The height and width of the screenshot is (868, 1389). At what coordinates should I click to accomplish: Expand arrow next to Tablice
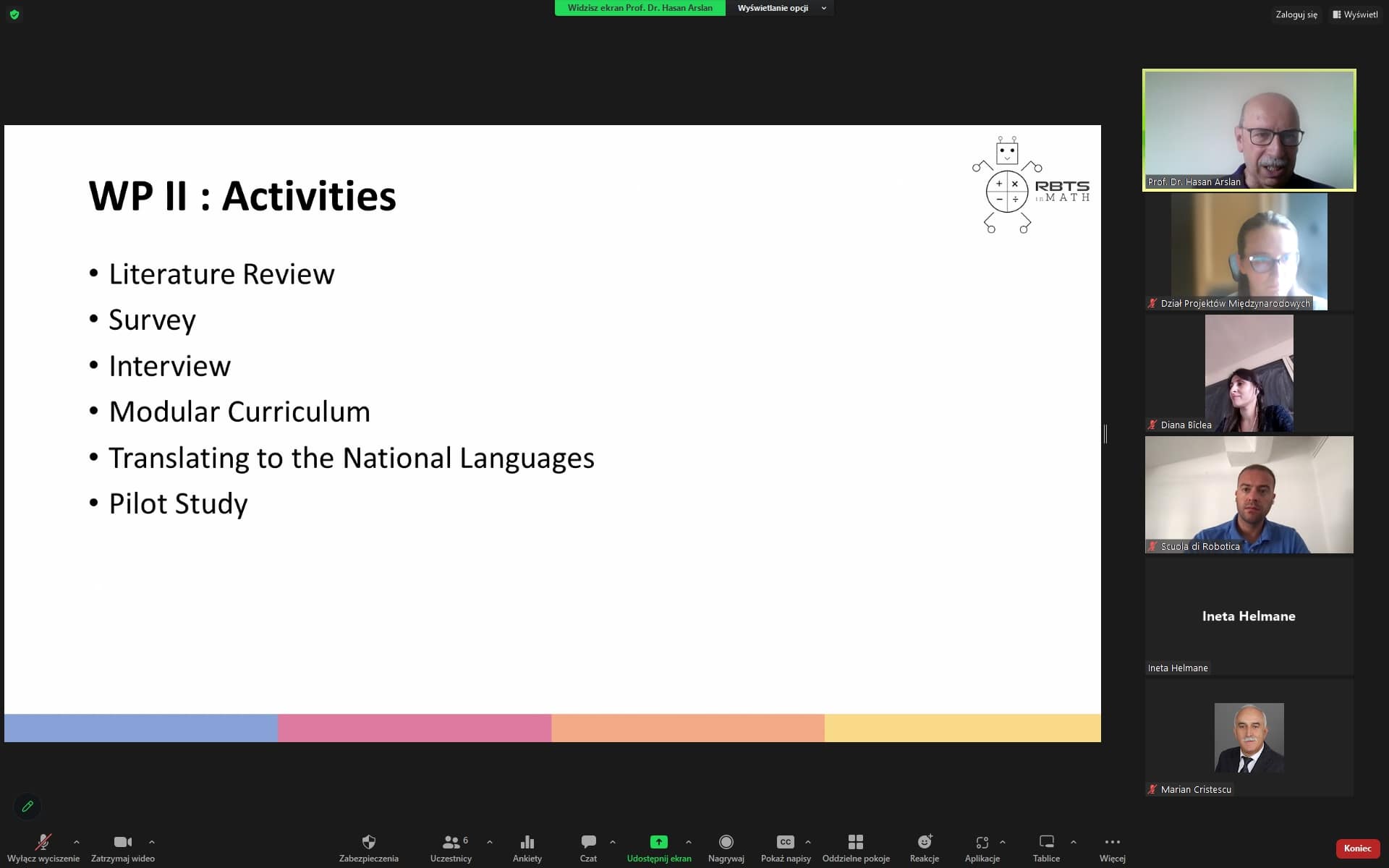1074,842
